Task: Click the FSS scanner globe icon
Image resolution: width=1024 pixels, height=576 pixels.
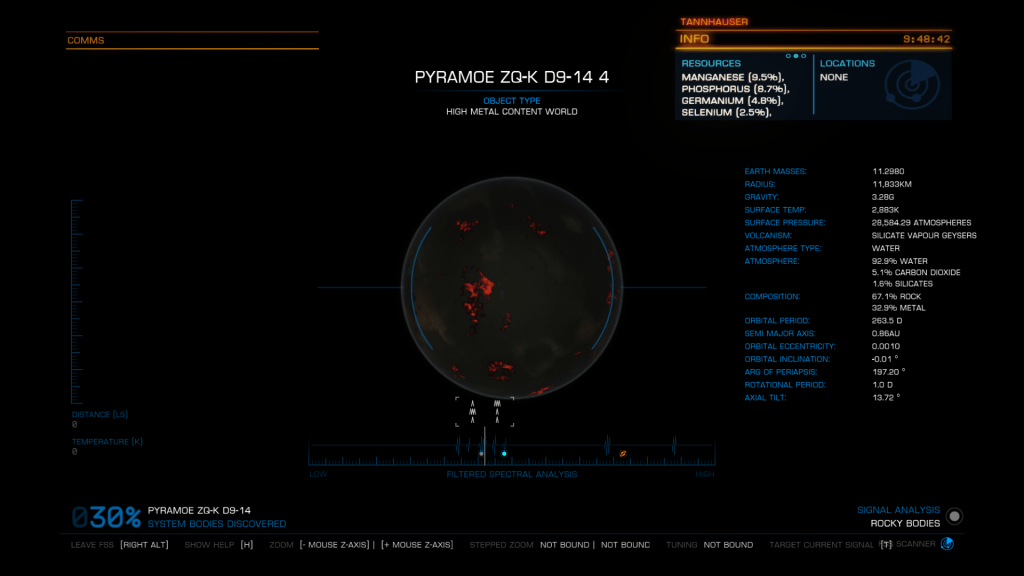Action: click(x=947, y=544)
